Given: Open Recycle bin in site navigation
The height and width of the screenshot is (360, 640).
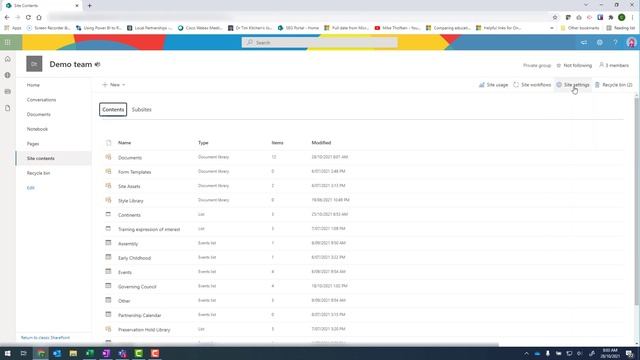Looking at the screenshot, I should pyautogui.click(x=38, y=173).
